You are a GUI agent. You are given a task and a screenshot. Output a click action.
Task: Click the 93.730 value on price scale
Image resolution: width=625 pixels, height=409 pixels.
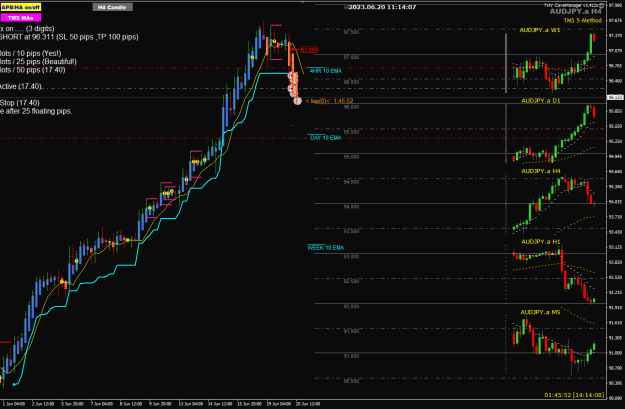tap(615, 217)
